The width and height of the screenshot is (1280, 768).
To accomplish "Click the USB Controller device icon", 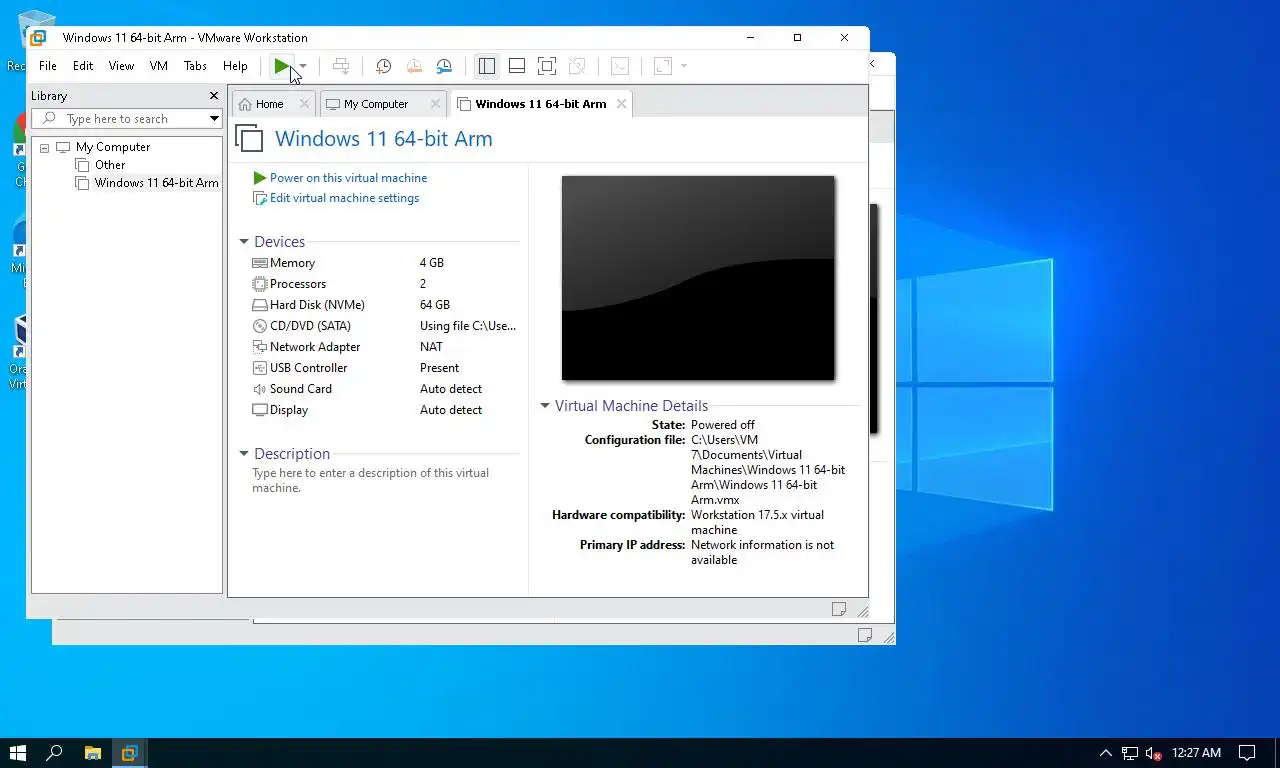I will (x=260, y=368).
